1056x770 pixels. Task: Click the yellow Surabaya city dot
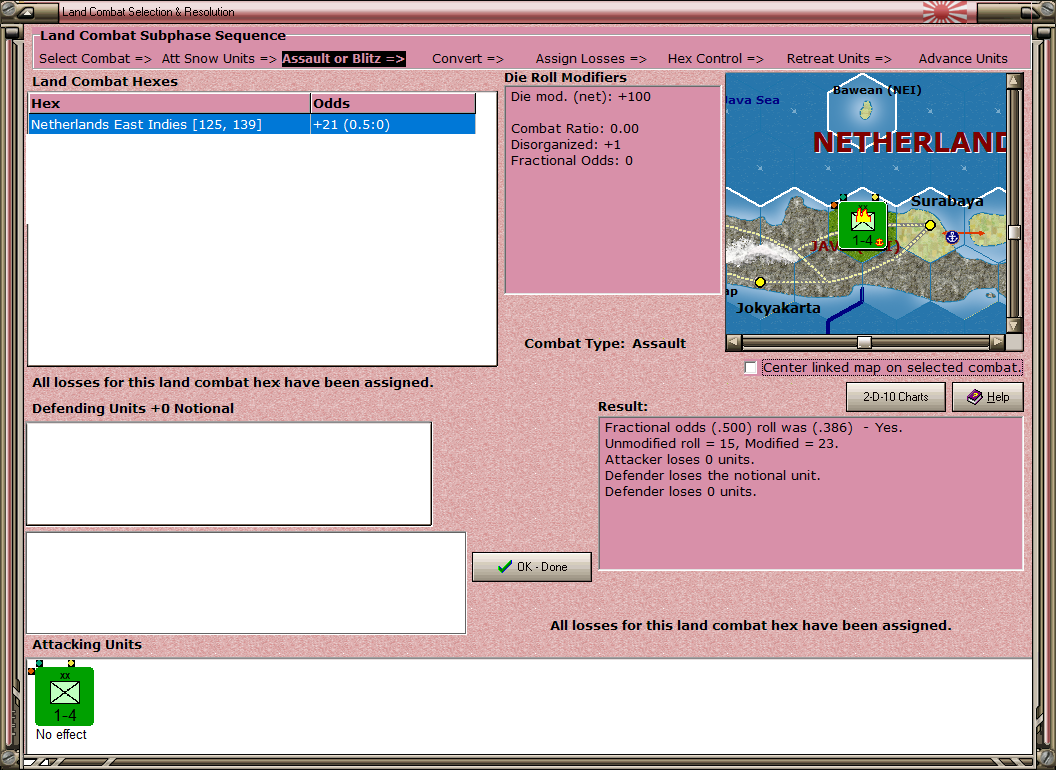[930, 225]
